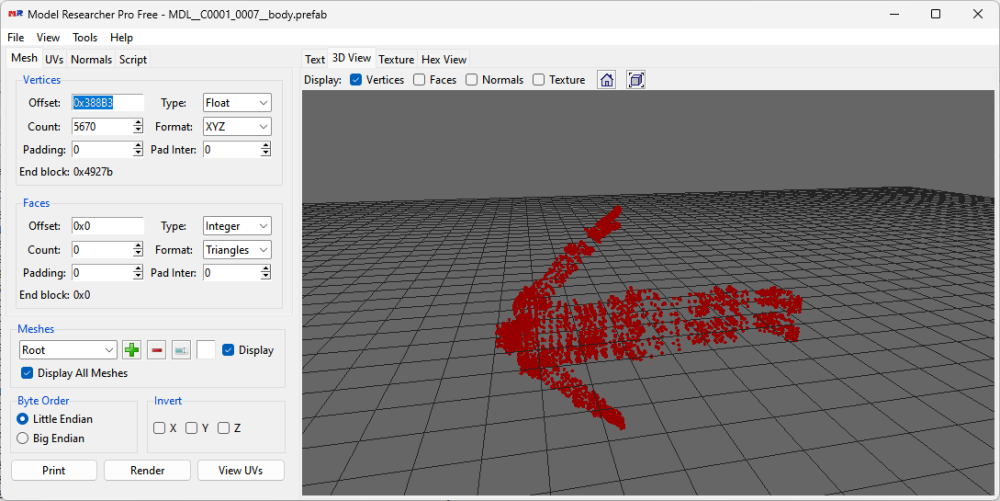Screen dimensions: 1000x501
Task: Check Invert X axis
Action: 159,428
